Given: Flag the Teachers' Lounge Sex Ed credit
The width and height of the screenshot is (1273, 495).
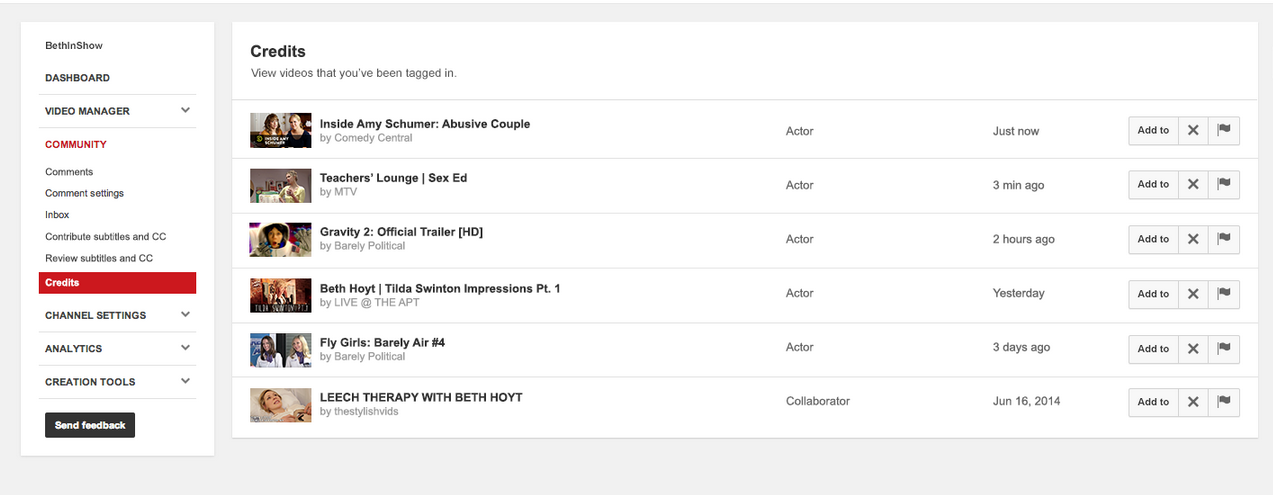Looking at the screenshot, I should (x=1223, y=184).
